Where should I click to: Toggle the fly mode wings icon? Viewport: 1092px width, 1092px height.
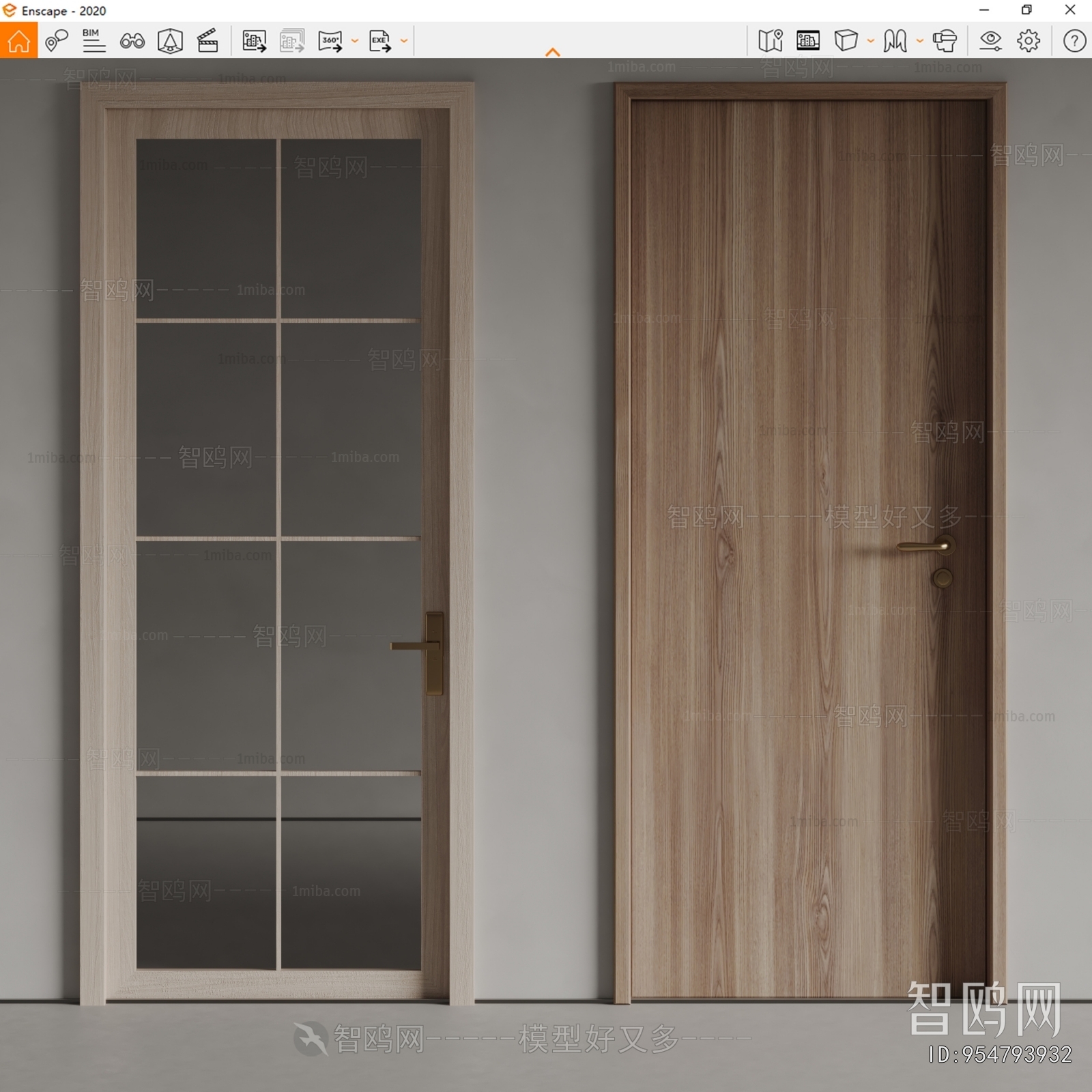pyautogui.click(x=895, y=41)
